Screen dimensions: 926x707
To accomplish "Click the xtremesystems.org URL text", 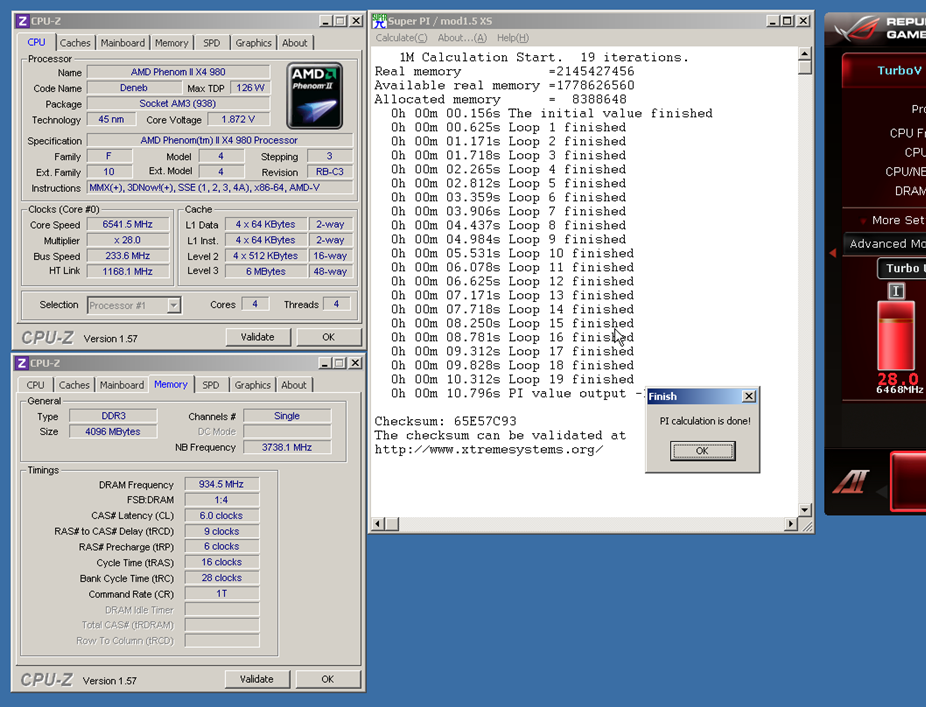I will click(x=489, y=449).
